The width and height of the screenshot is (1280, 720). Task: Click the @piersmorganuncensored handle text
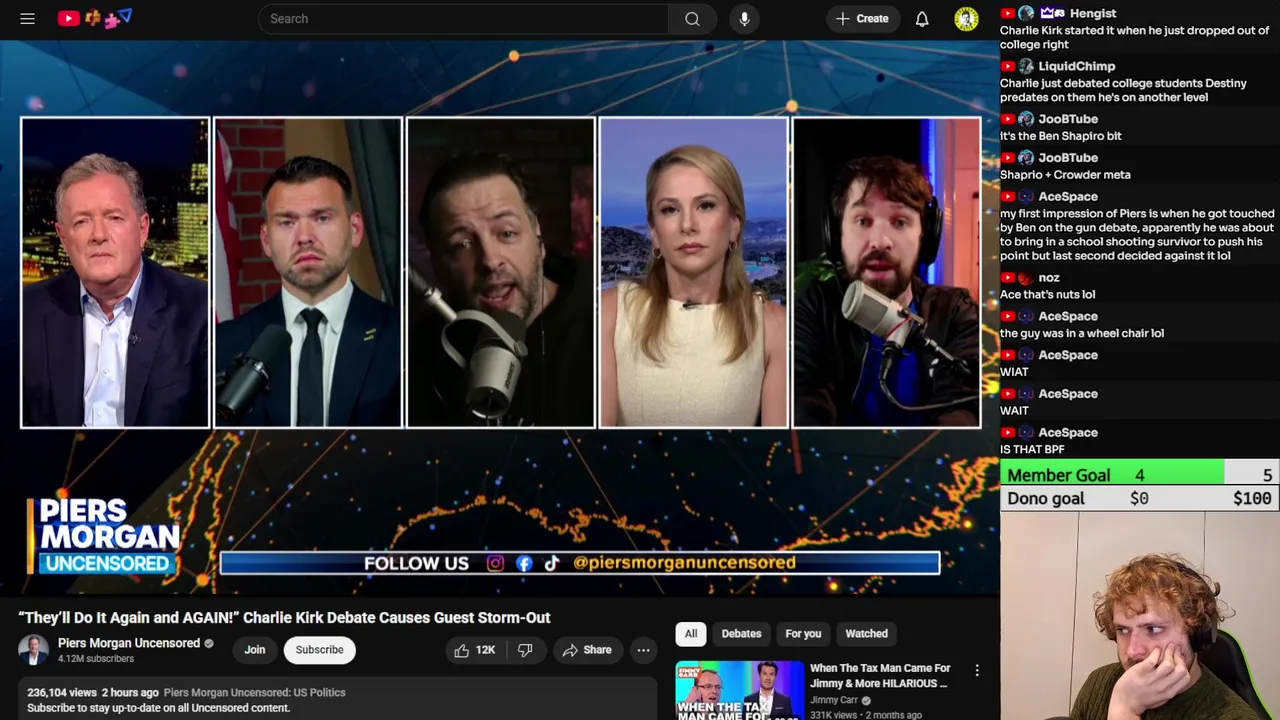(684, 563)
